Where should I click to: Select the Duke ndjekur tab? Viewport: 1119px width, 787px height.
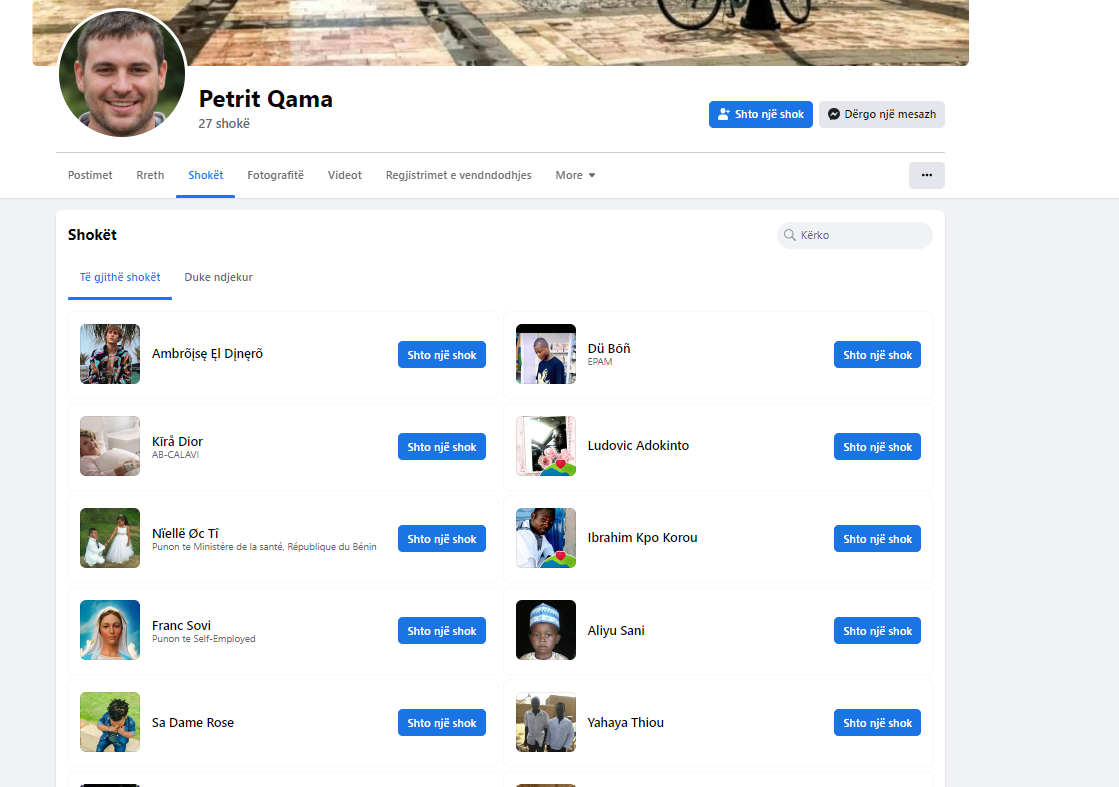(x=218, y=277)
